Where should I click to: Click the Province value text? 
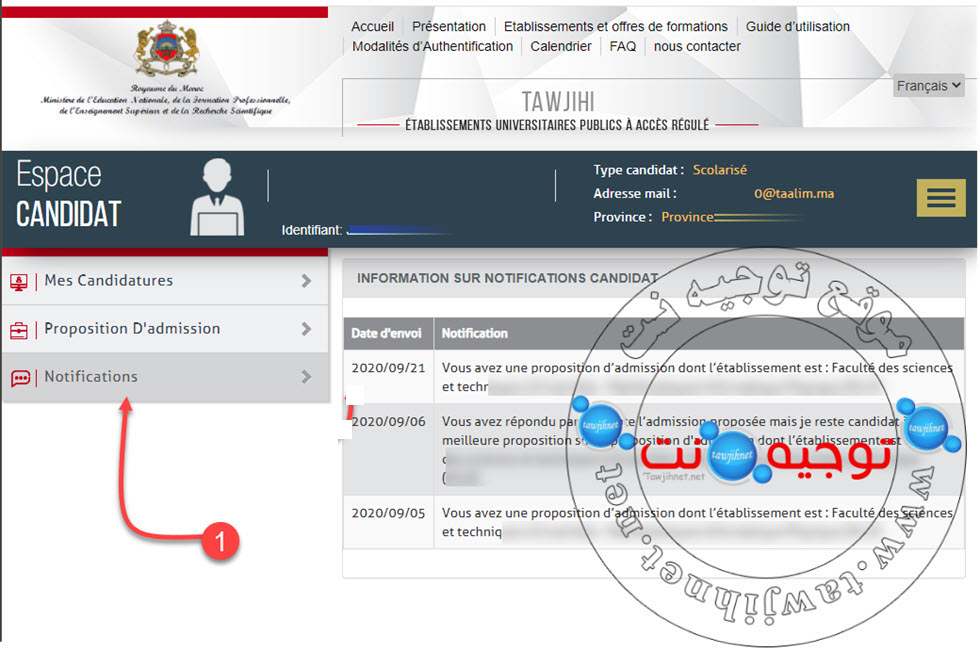688,217
